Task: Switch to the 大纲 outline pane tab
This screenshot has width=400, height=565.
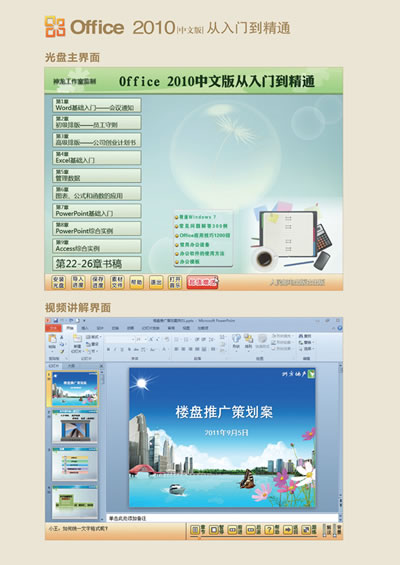Action: pos(71,366)
